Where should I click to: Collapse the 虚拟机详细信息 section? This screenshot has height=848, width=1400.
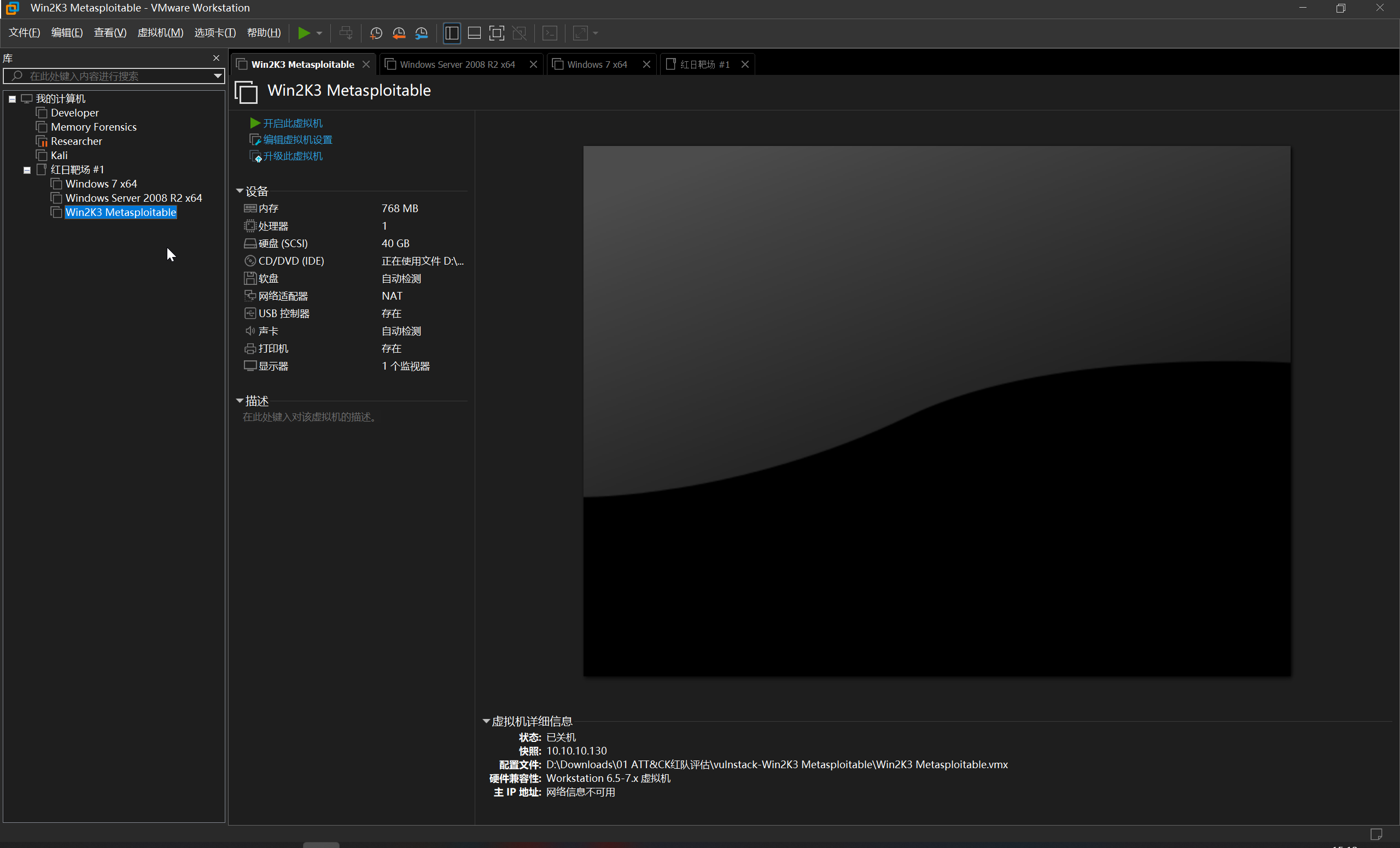pyautogui.click(x=486, y=721)
